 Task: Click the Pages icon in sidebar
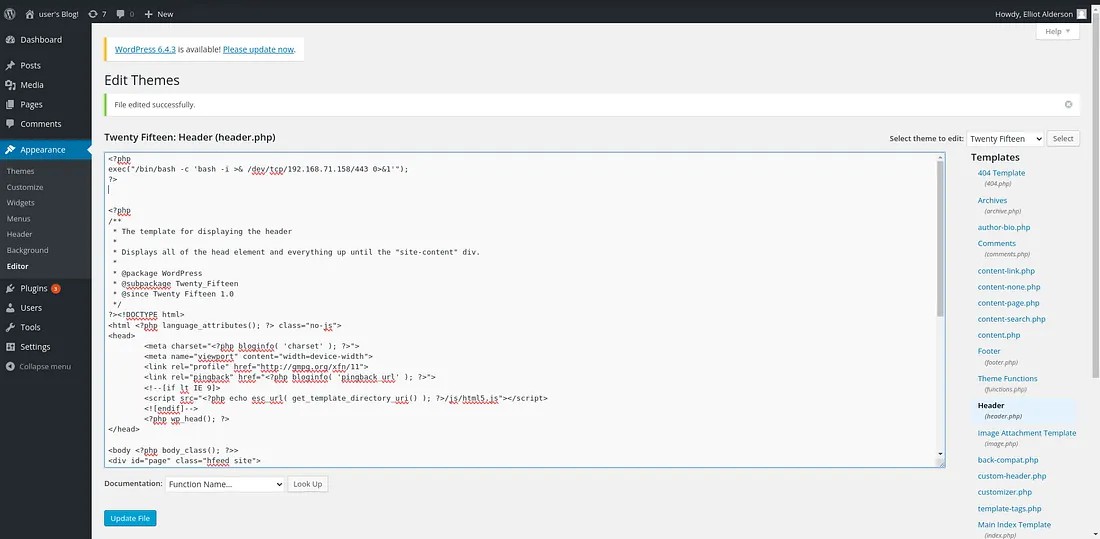click(10, 105)
